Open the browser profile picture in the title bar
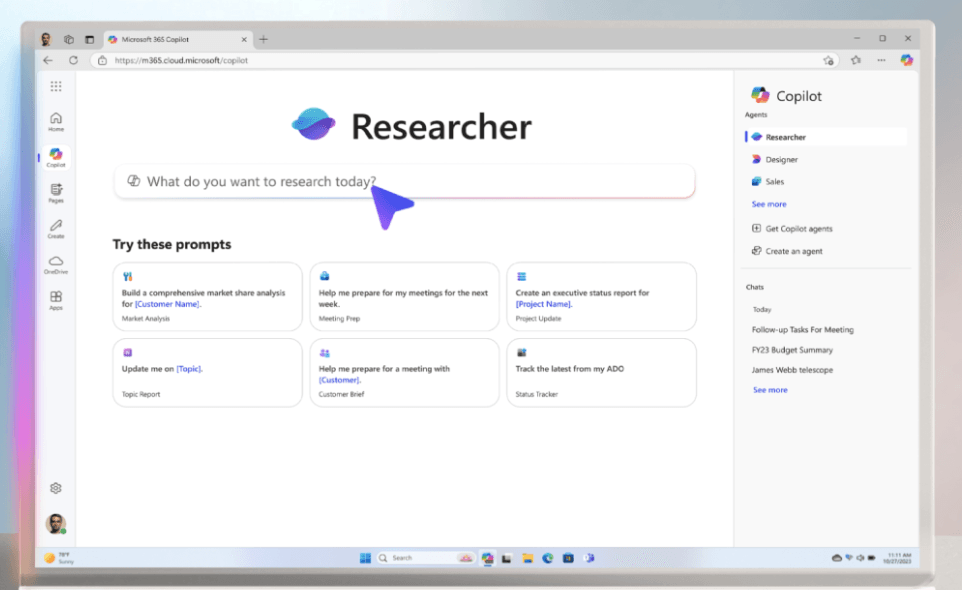The height and width of the screenshot is (590, 962). click(46, 39)
